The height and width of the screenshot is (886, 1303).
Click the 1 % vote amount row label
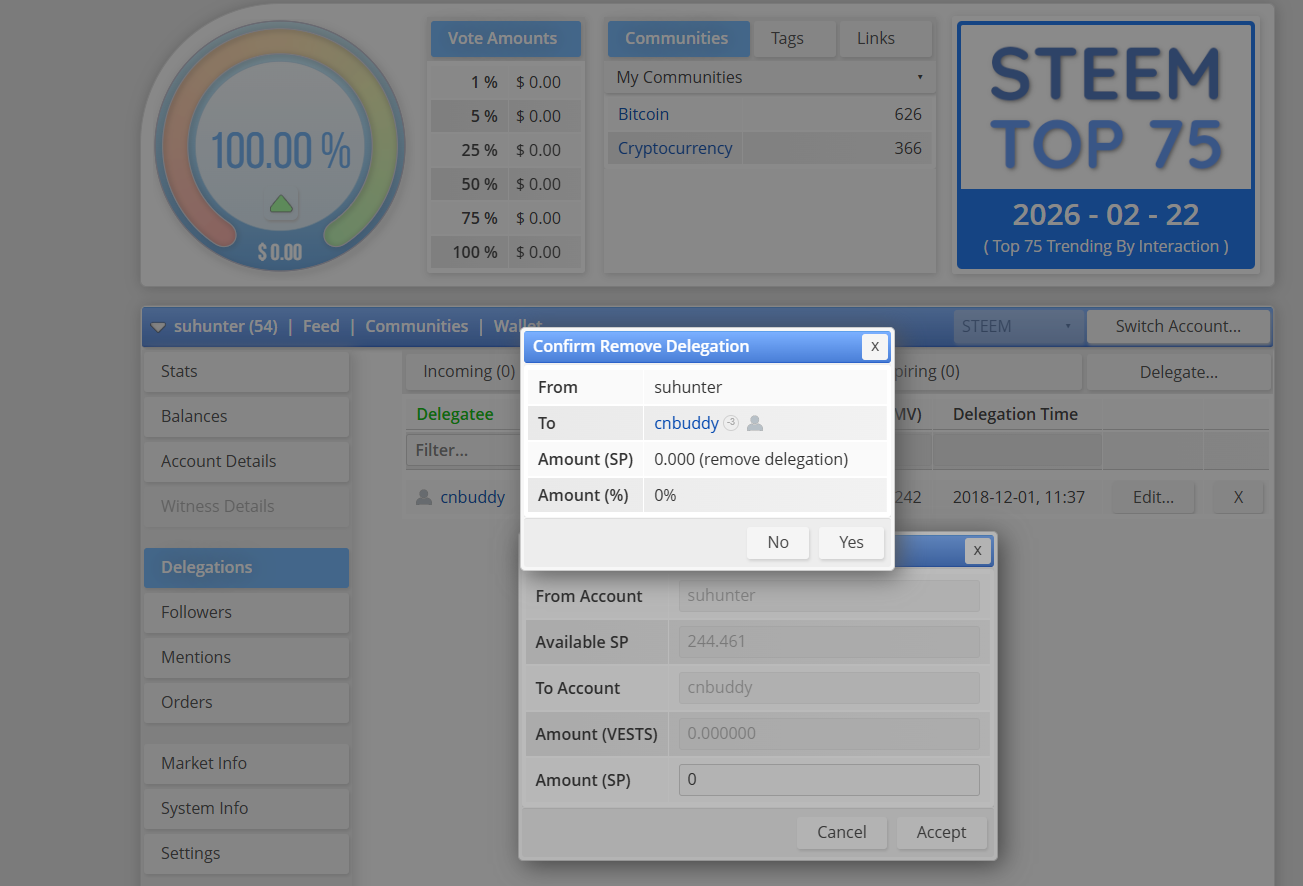[x=483, y=82]
